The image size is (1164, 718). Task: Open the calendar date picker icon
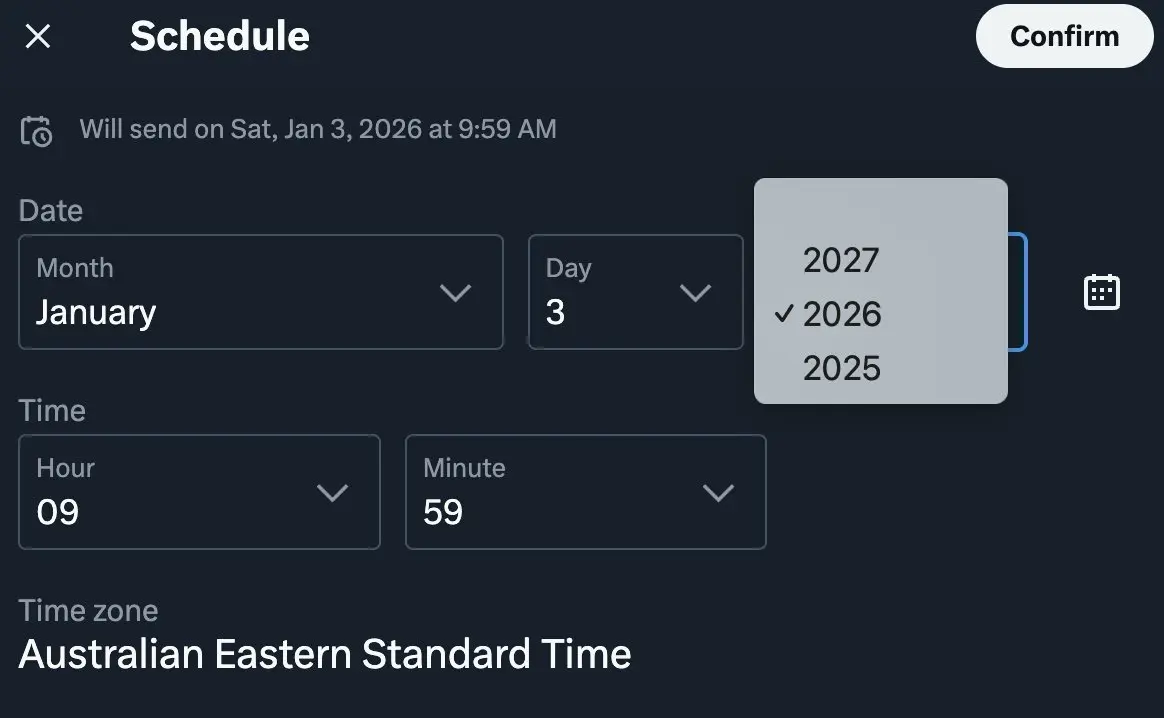click(1101, 292)
